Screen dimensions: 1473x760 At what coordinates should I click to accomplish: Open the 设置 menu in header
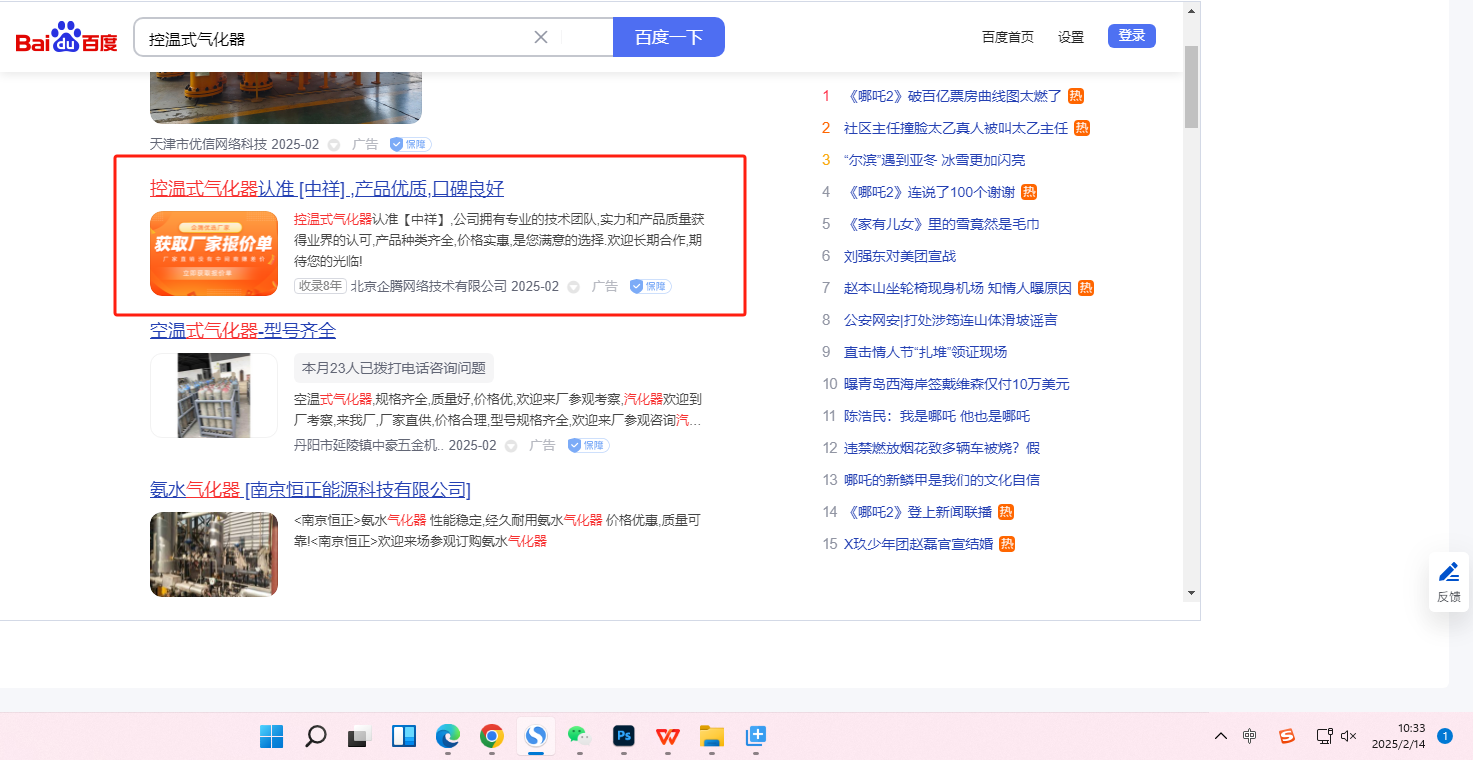pyautogui.click(x=1070, y=37)
